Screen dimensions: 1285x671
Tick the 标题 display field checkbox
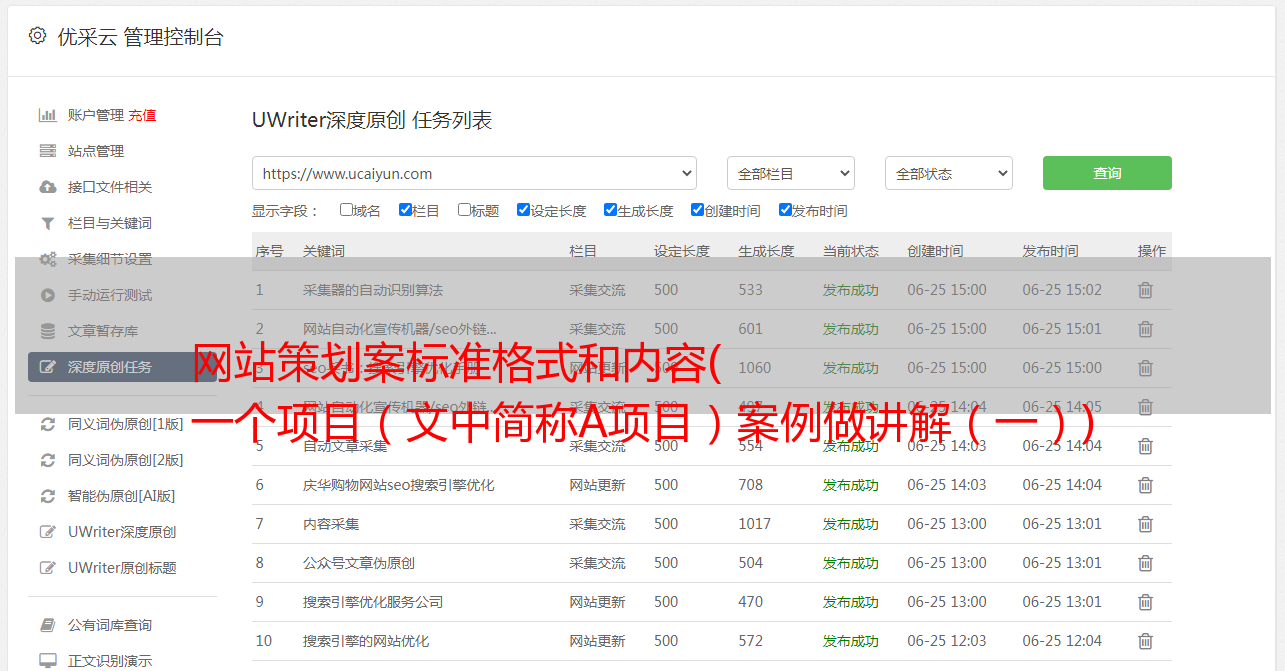click(x=464, y=210)
